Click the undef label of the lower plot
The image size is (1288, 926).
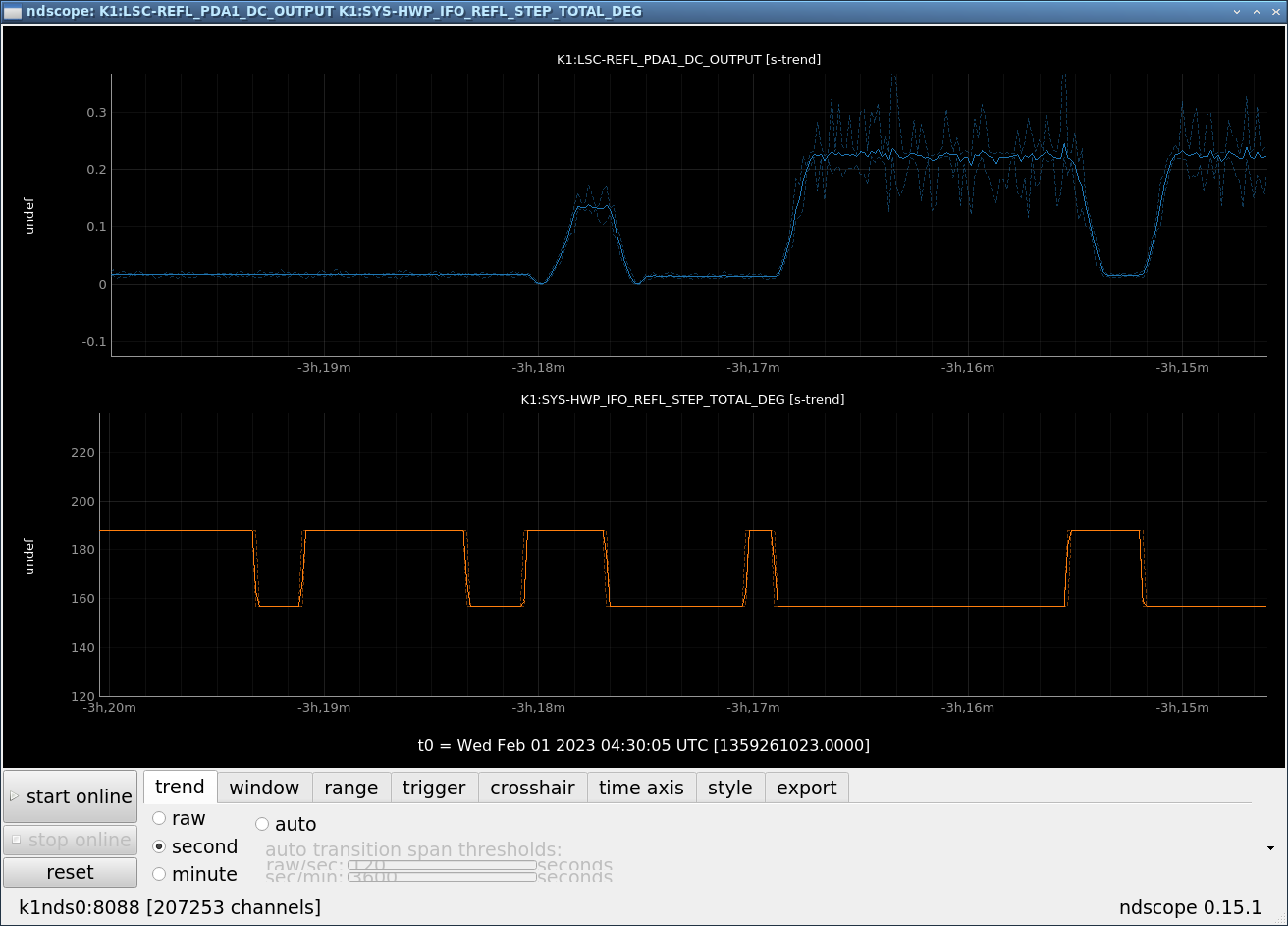pos(29,556)
